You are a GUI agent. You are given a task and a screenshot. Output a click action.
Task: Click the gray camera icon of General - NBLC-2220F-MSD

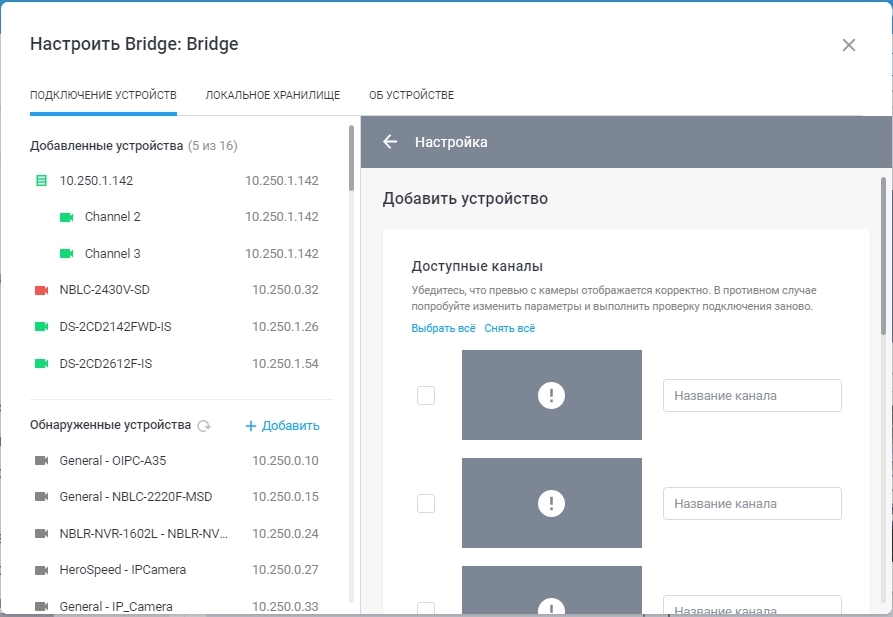click(42, 497)
